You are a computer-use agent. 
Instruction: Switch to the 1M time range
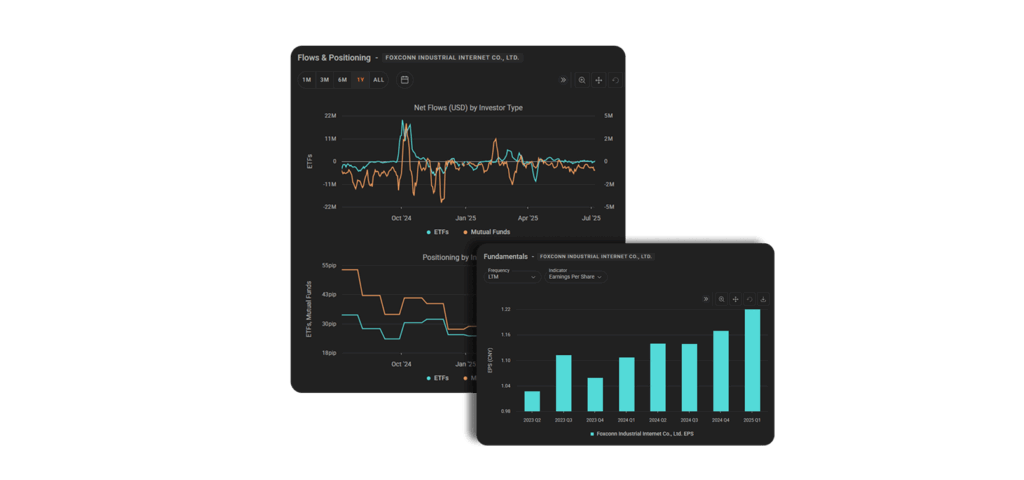pos(307,80)
